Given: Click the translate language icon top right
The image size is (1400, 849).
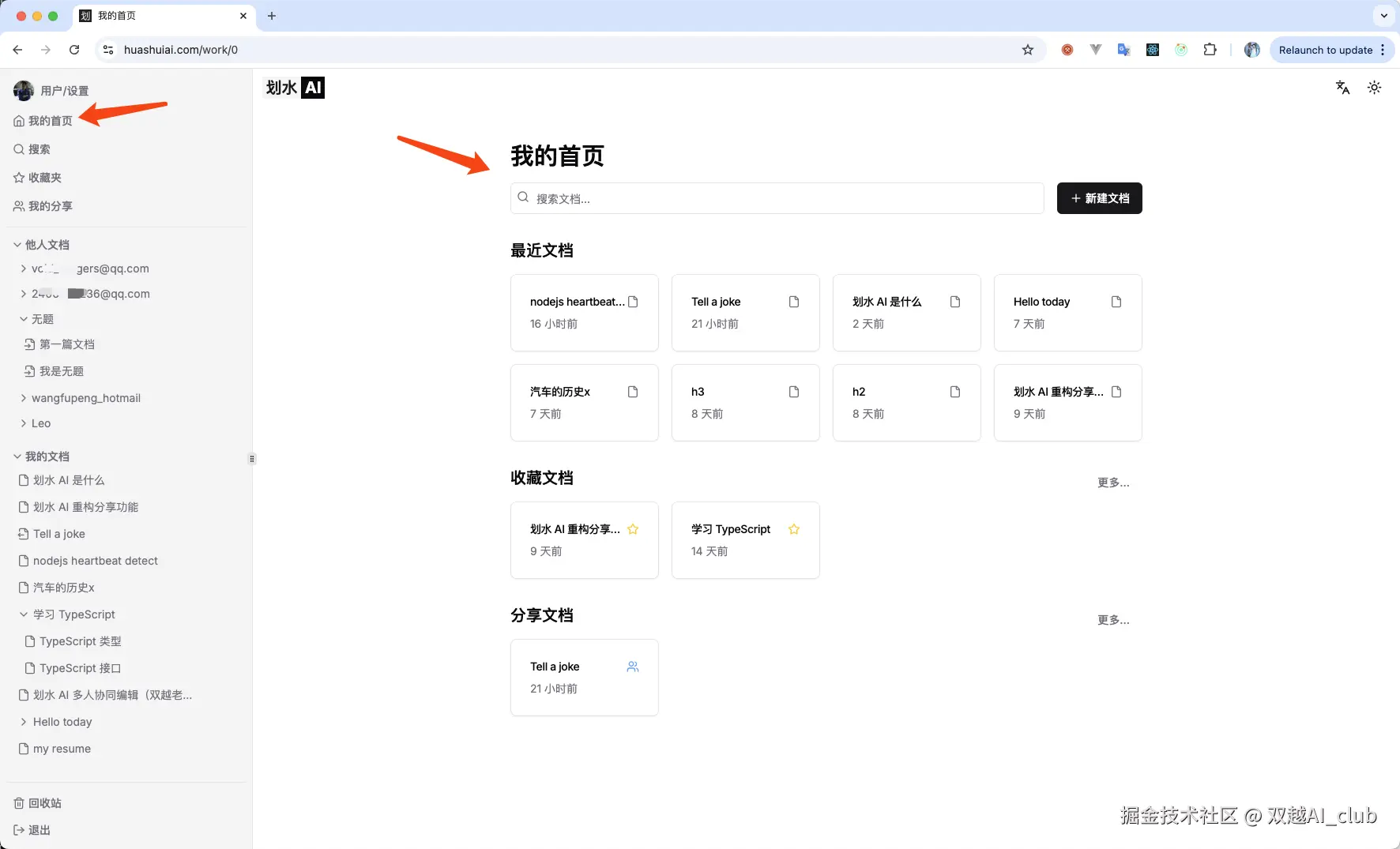Looking at the screenshot, I should coord(1342,88).
